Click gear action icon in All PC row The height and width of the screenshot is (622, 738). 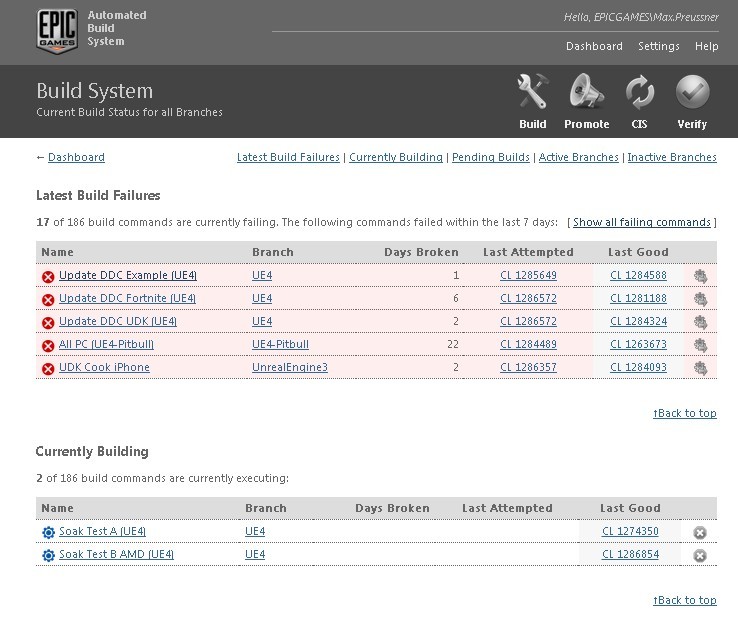click(x=700, y=345)
